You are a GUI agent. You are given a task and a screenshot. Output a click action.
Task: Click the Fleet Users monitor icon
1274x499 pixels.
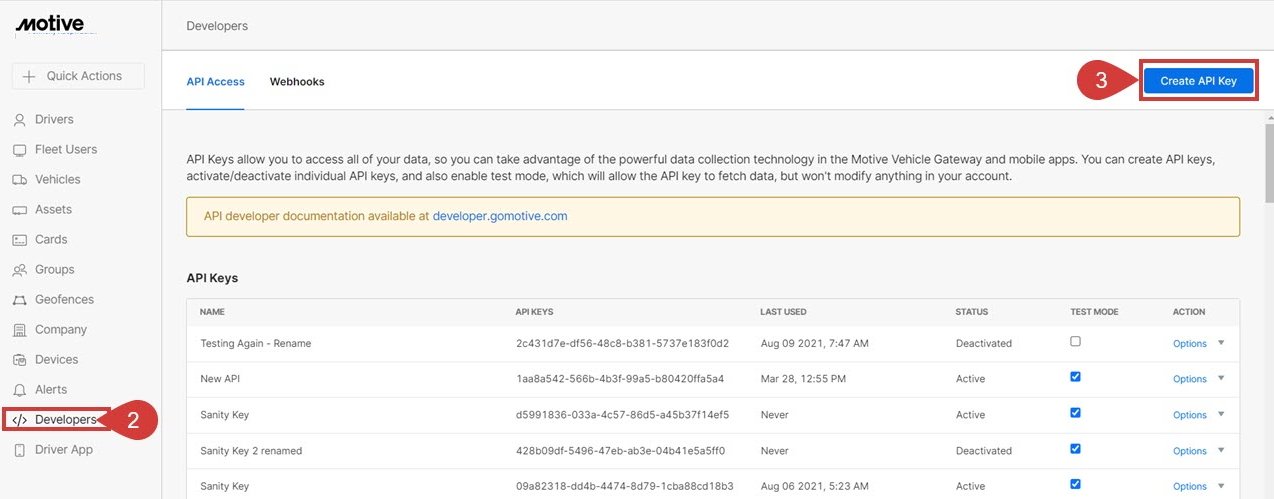tap(19, 150)
